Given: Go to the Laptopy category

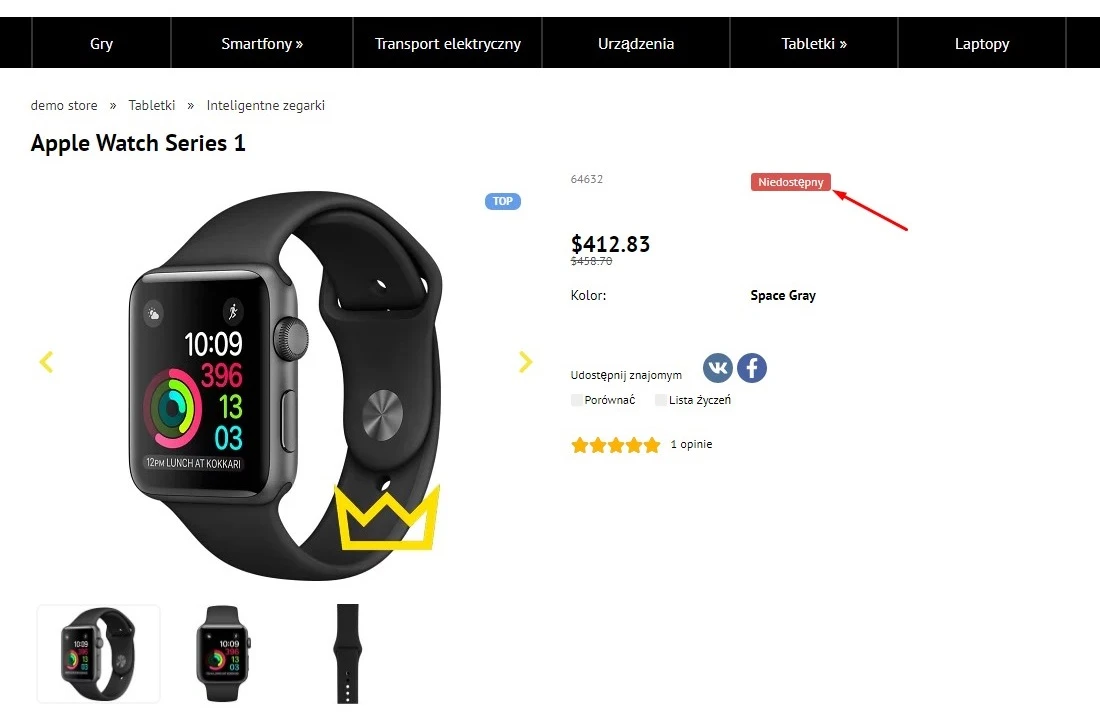Looking at the screenshot, I should (982, 44).
